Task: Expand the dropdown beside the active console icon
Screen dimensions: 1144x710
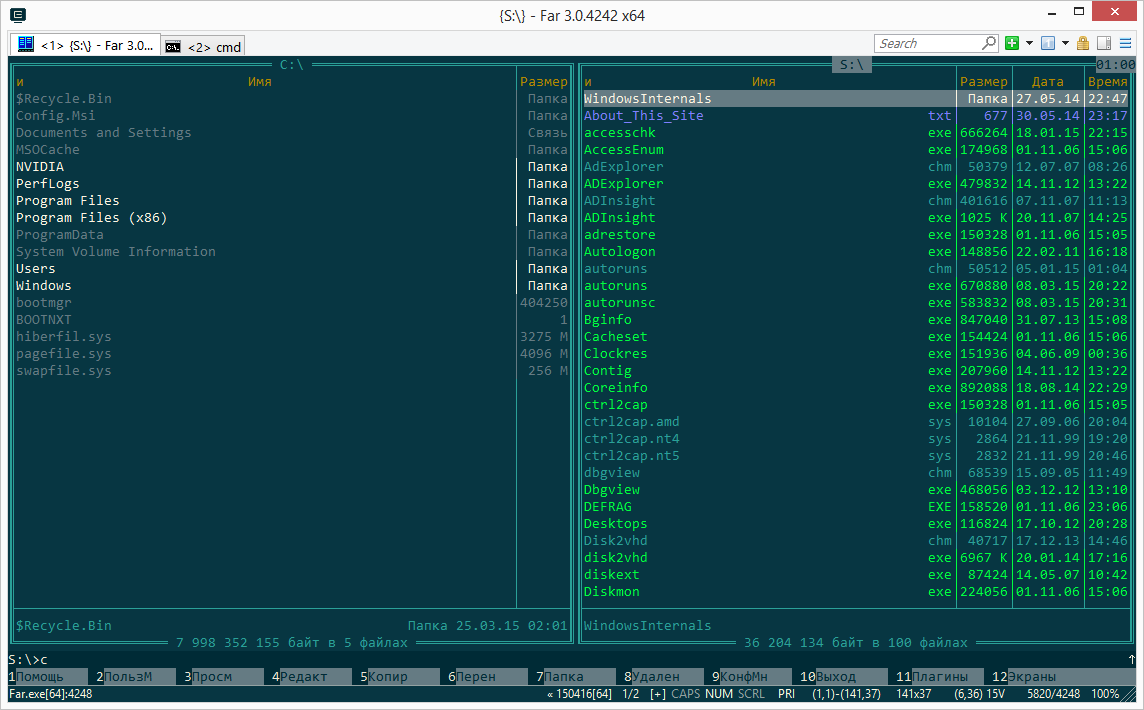Action: [x=1064, y=43]
